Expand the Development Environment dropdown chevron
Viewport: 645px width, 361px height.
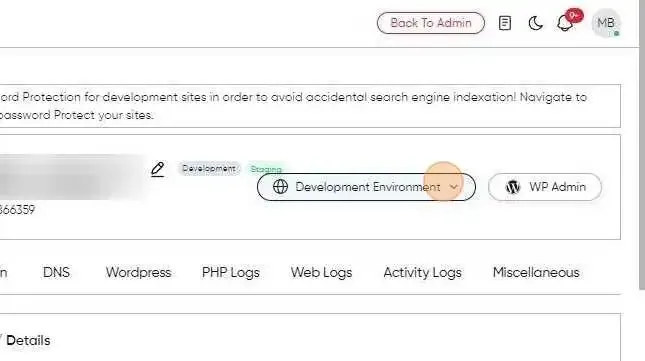coord(453,187)
